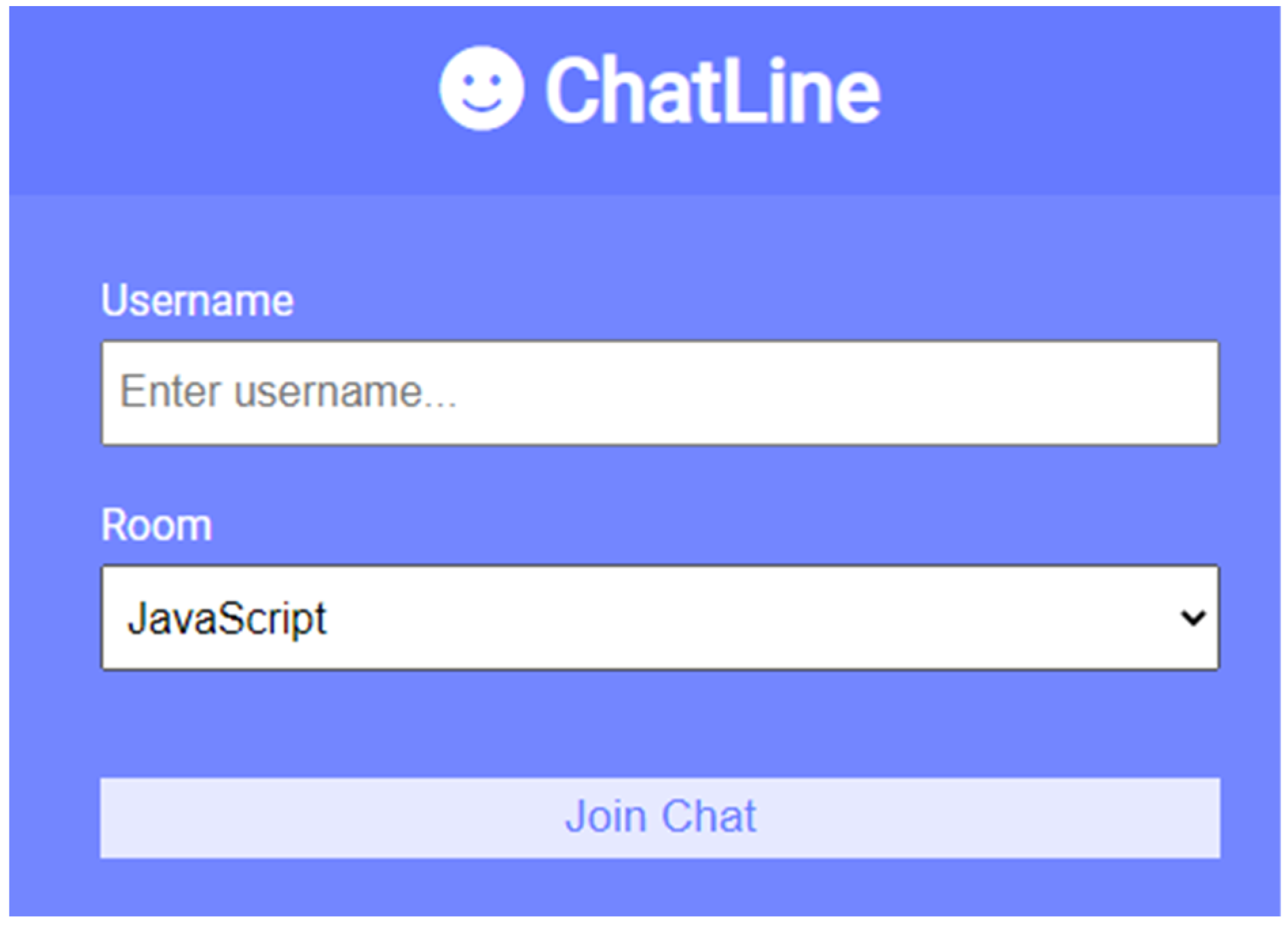
Task: Submit the form with Join Chat
Action: pos(660,818)
